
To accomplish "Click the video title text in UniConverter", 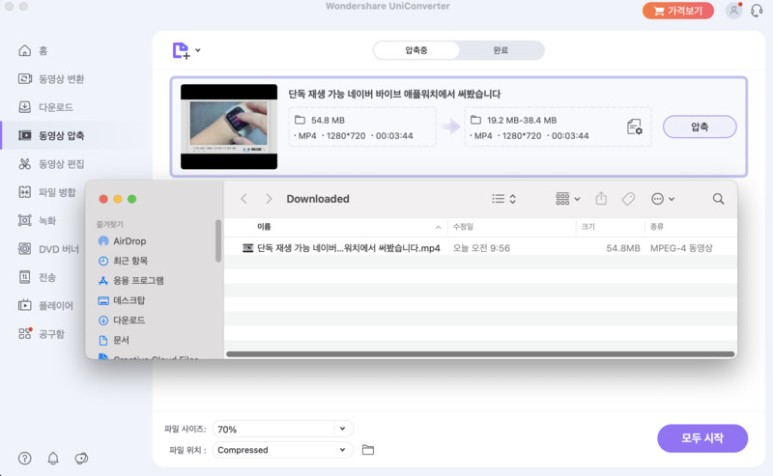I will [x=394, y=94].
